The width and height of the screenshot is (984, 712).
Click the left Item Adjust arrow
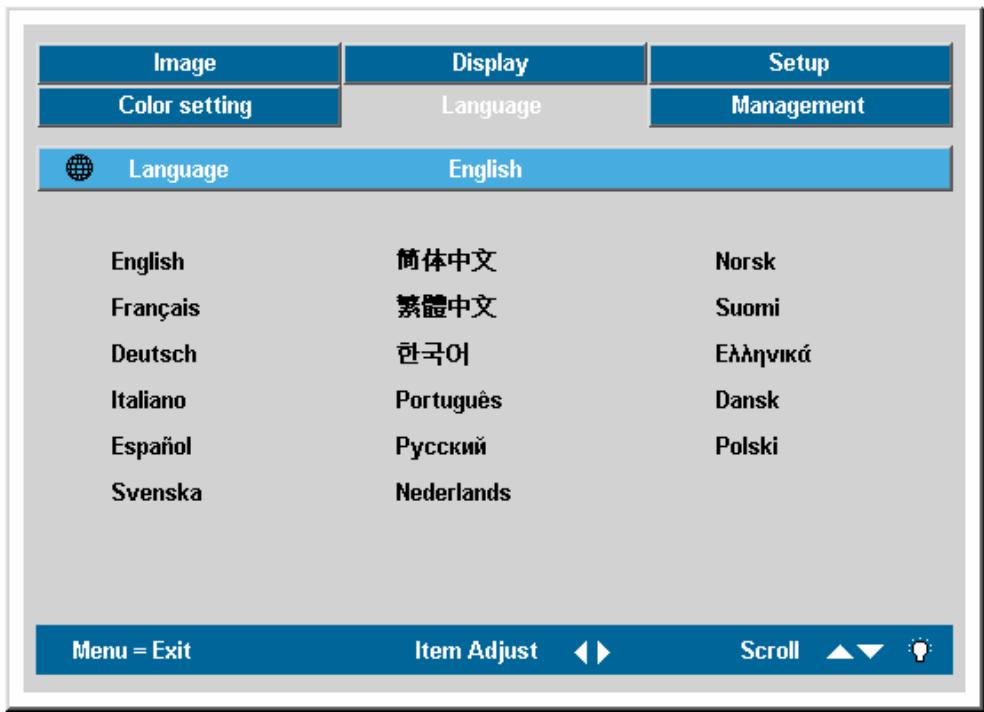[x=580, y=652]
